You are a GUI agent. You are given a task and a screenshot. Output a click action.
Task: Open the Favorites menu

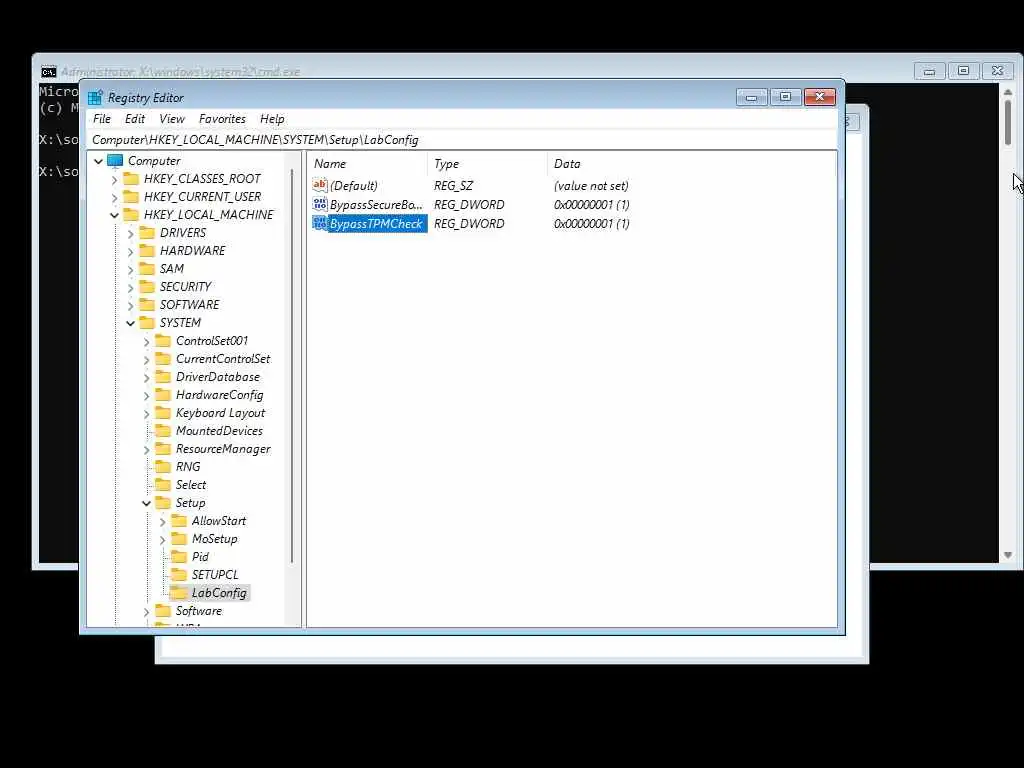coord(222,119)
